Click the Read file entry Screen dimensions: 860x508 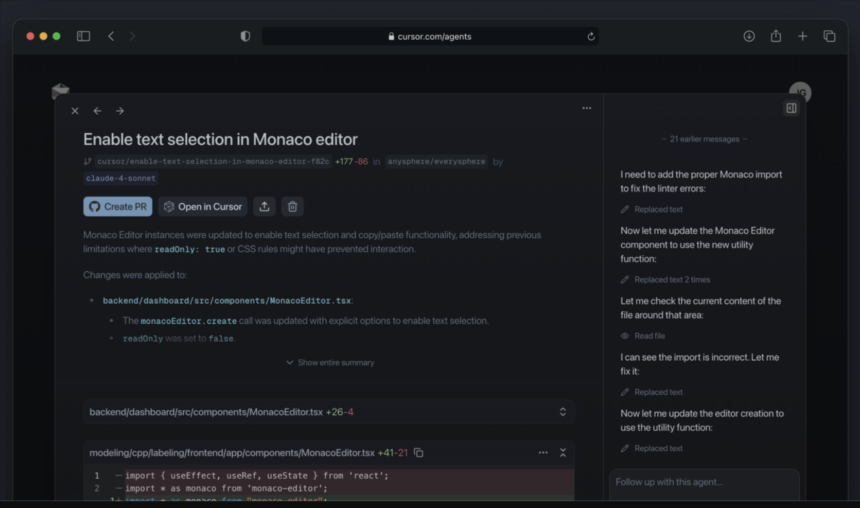pyautogui.click(x=643, y=336)
